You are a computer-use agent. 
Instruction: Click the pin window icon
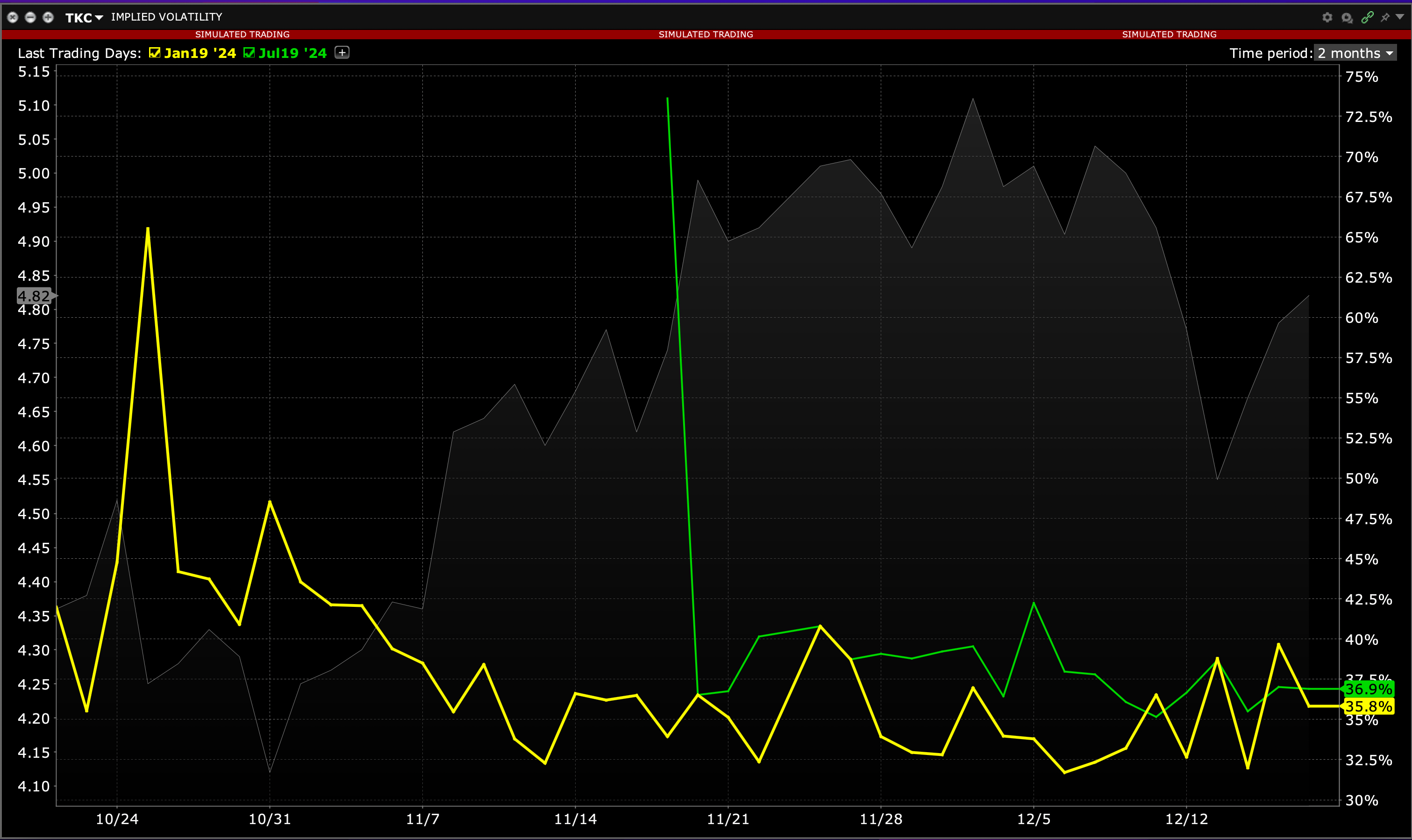coord(1385,18)
